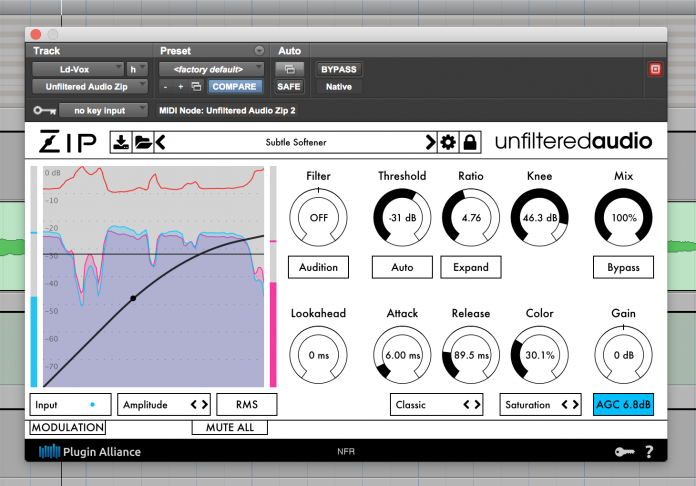The height and width of the screenshot is (486, 696).
Task: Toggle Auto threshold button
Action: (402, 267)
